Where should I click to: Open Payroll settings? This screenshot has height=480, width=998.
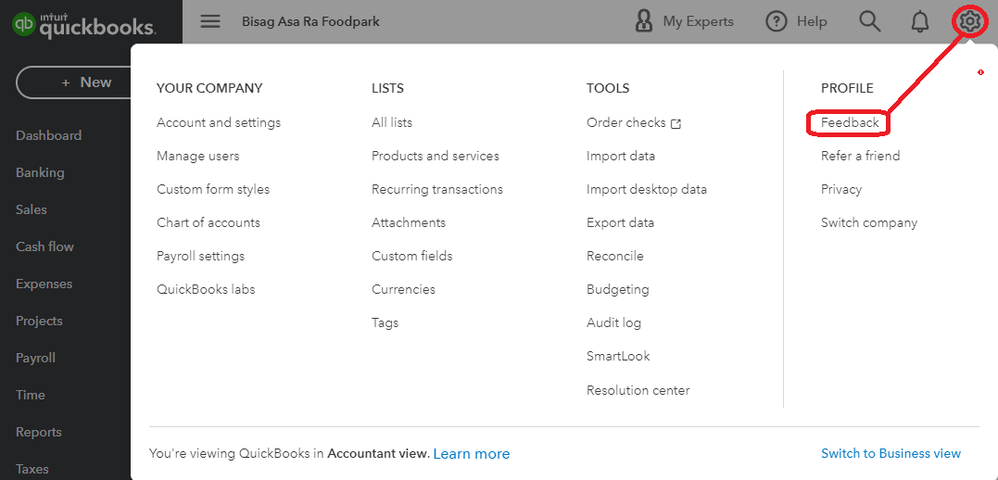tap(200, 256)
